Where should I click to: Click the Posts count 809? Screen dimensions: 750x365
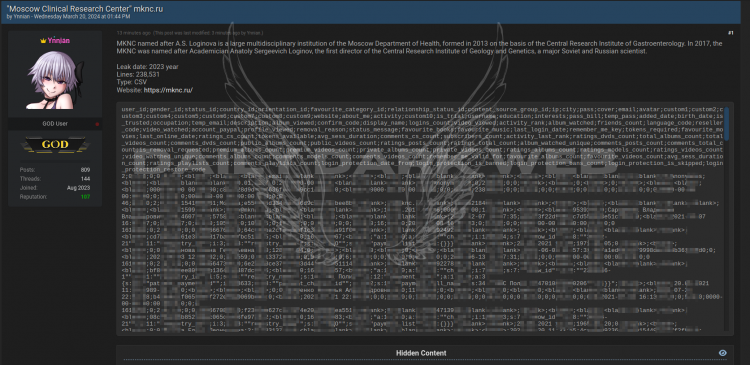pos(86,170)
